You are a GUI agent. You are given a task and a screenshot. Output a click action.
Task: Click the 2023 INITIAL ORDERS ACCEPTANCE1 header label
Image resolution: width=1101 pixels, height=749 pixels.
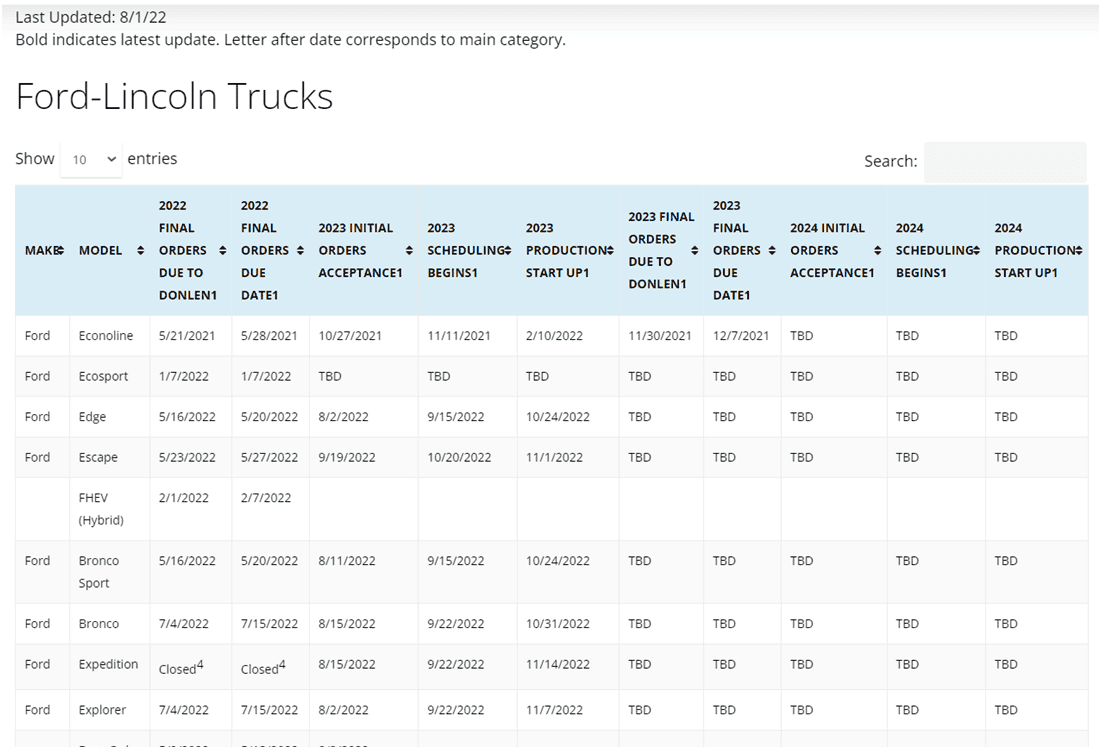tap(360, 251)
